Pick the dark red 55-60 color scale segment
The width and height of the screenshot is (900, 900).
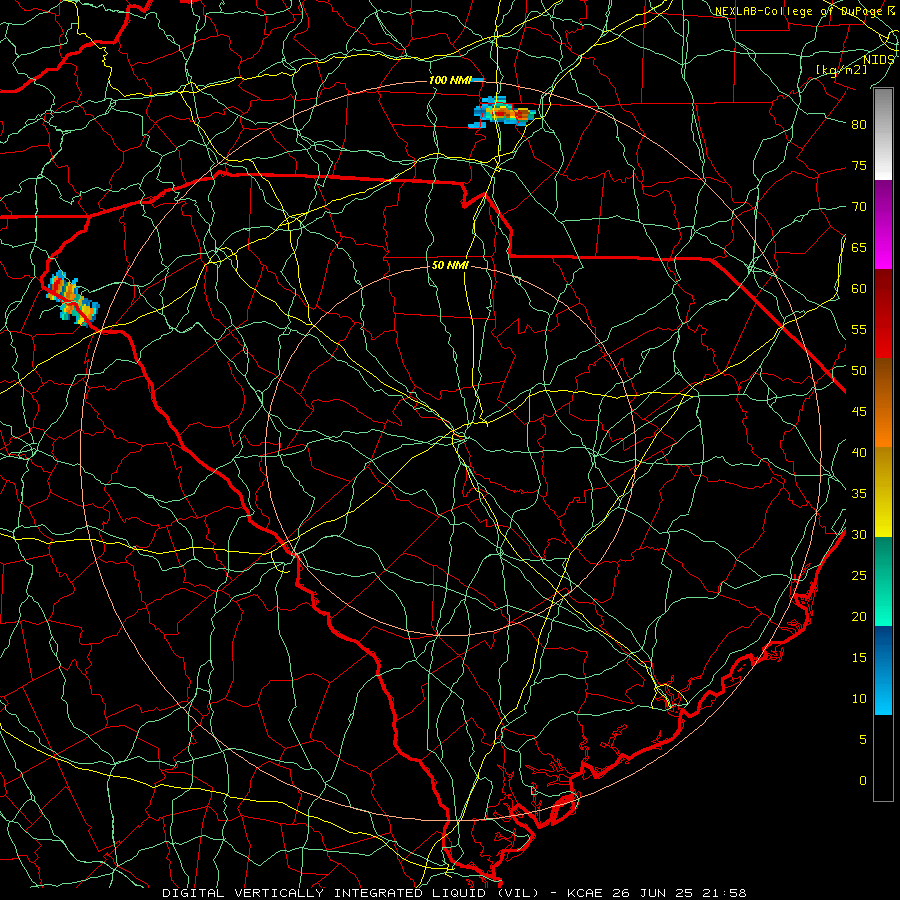point(883,314)
